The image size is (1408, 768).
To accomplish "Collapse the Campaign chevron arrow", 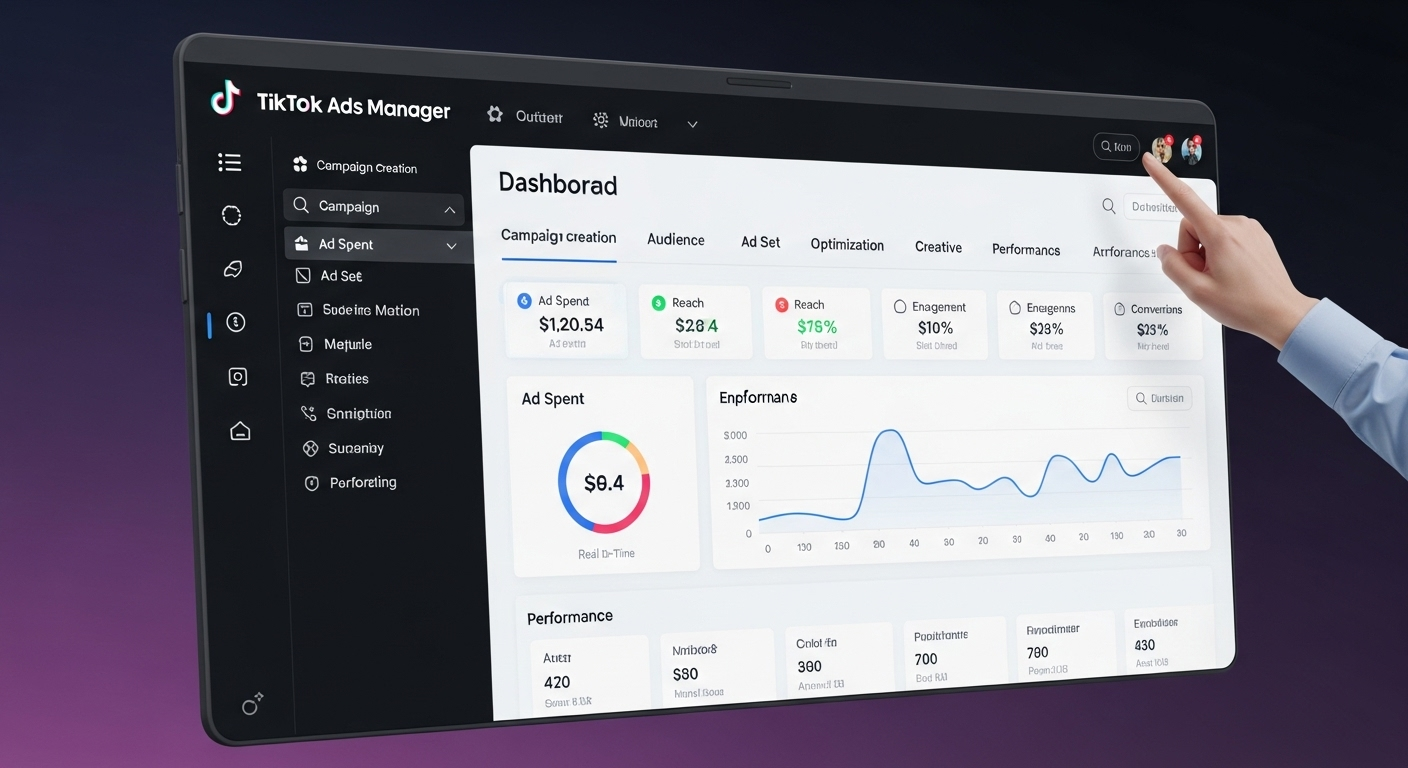I will pos(450,210).
